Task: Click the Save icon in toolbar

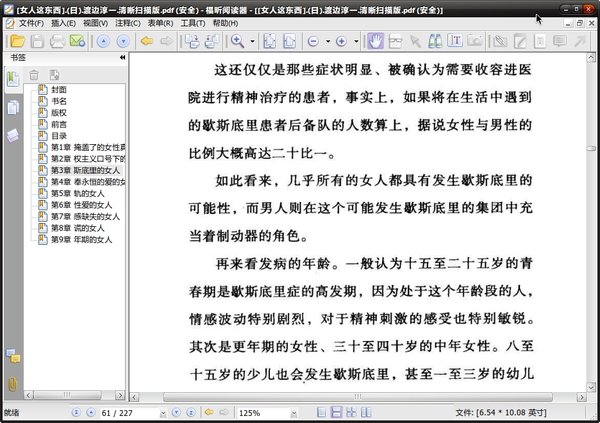Action: pos(35,41)
